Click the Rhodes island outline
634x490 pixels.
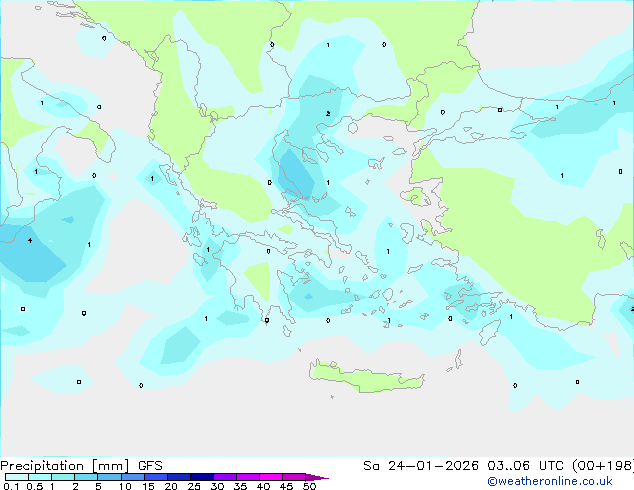pos(490,333)
